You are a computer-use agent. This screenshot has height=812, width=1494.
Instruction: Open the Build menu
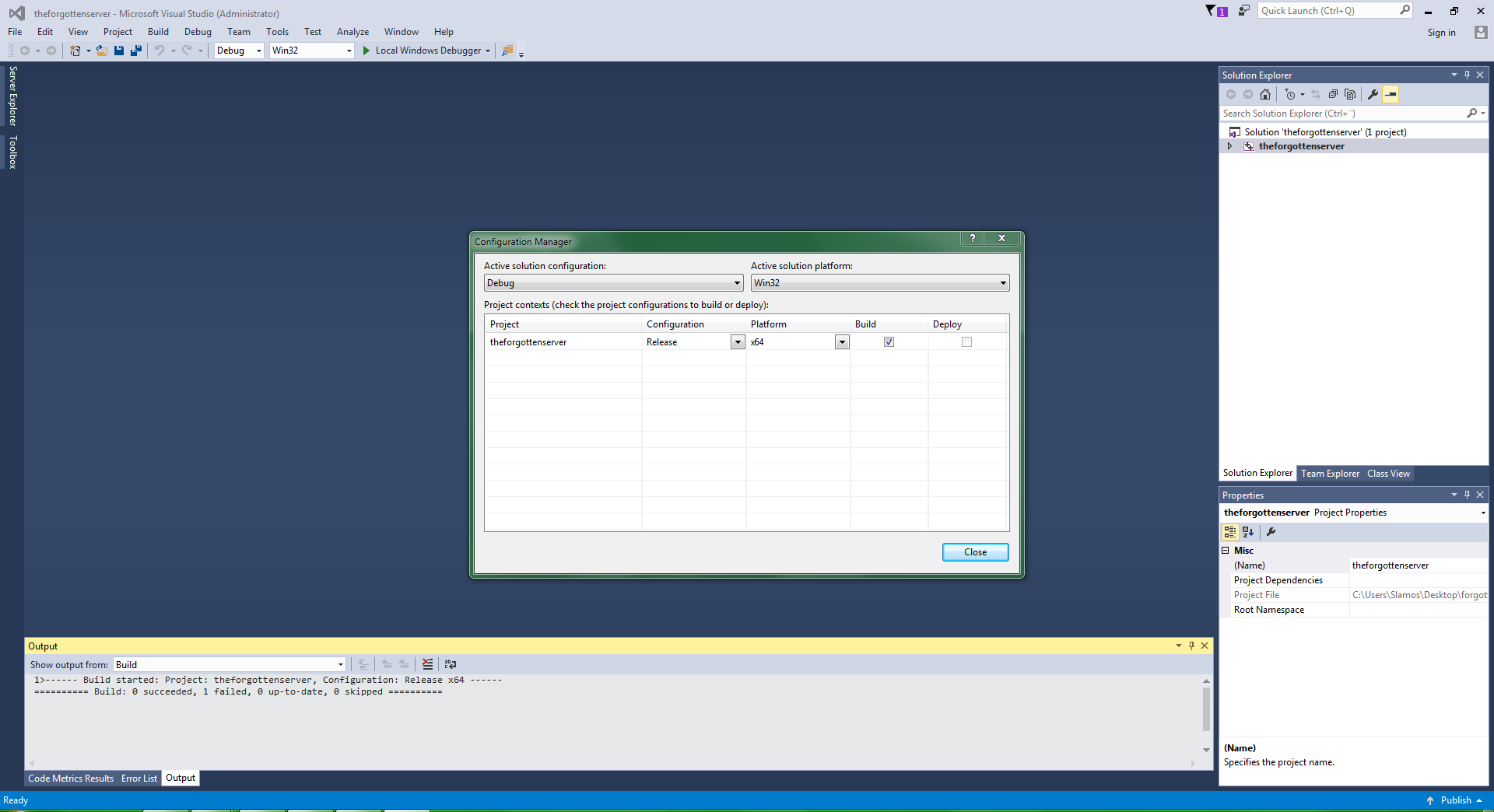coord(158,32)
